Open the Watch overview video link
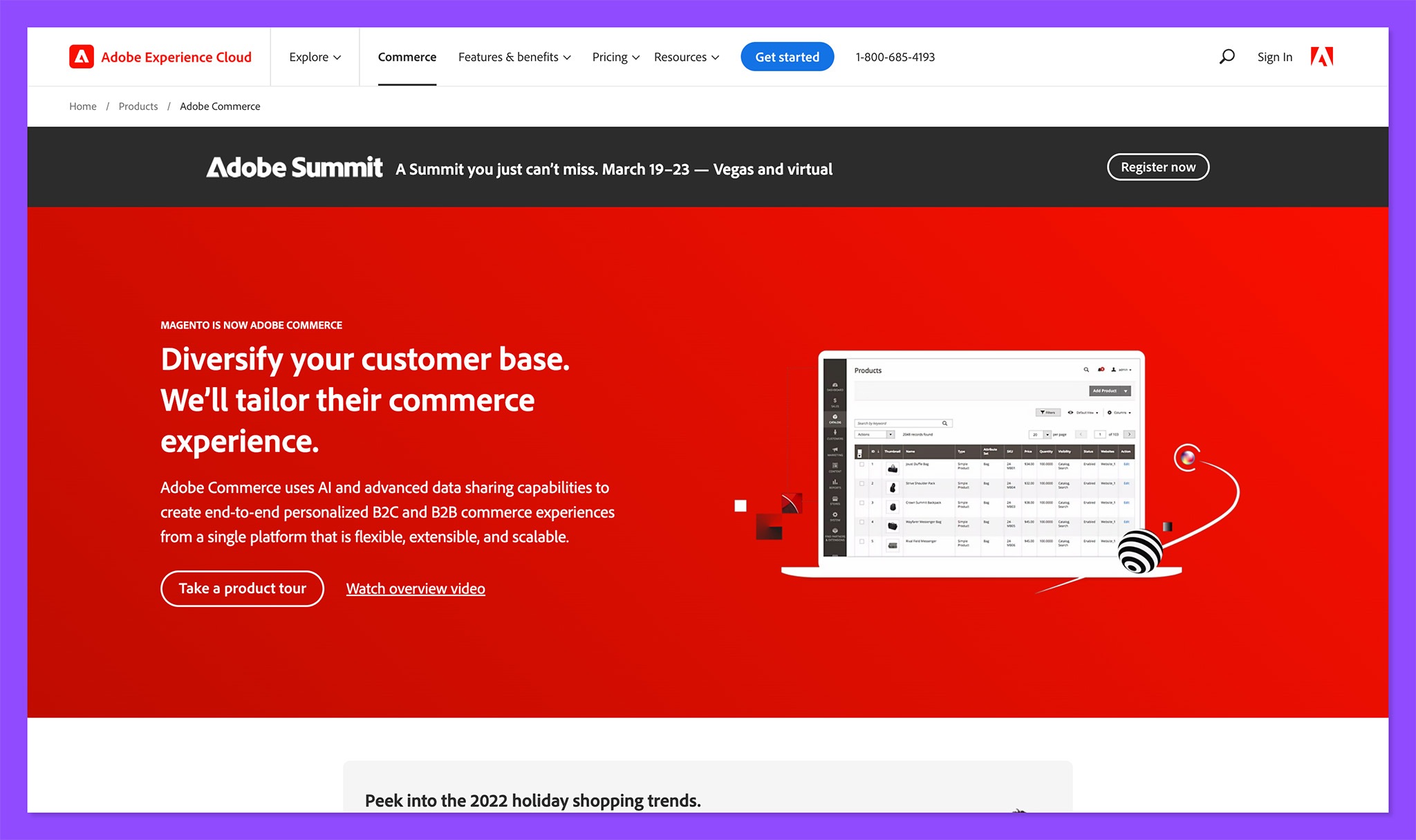This screenshot has height=840, width=1416. [416, 588]
